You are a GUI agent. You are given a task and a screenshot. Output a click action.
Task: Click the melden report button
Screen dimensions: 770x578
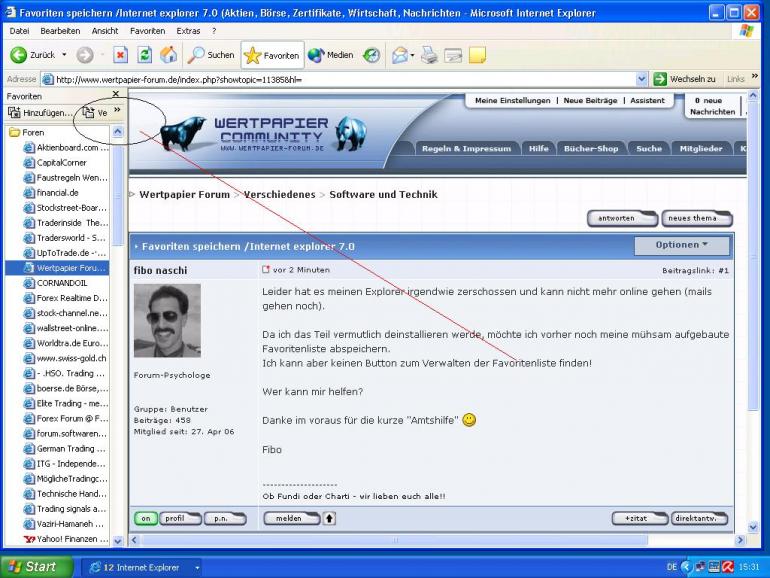point(292,519)
